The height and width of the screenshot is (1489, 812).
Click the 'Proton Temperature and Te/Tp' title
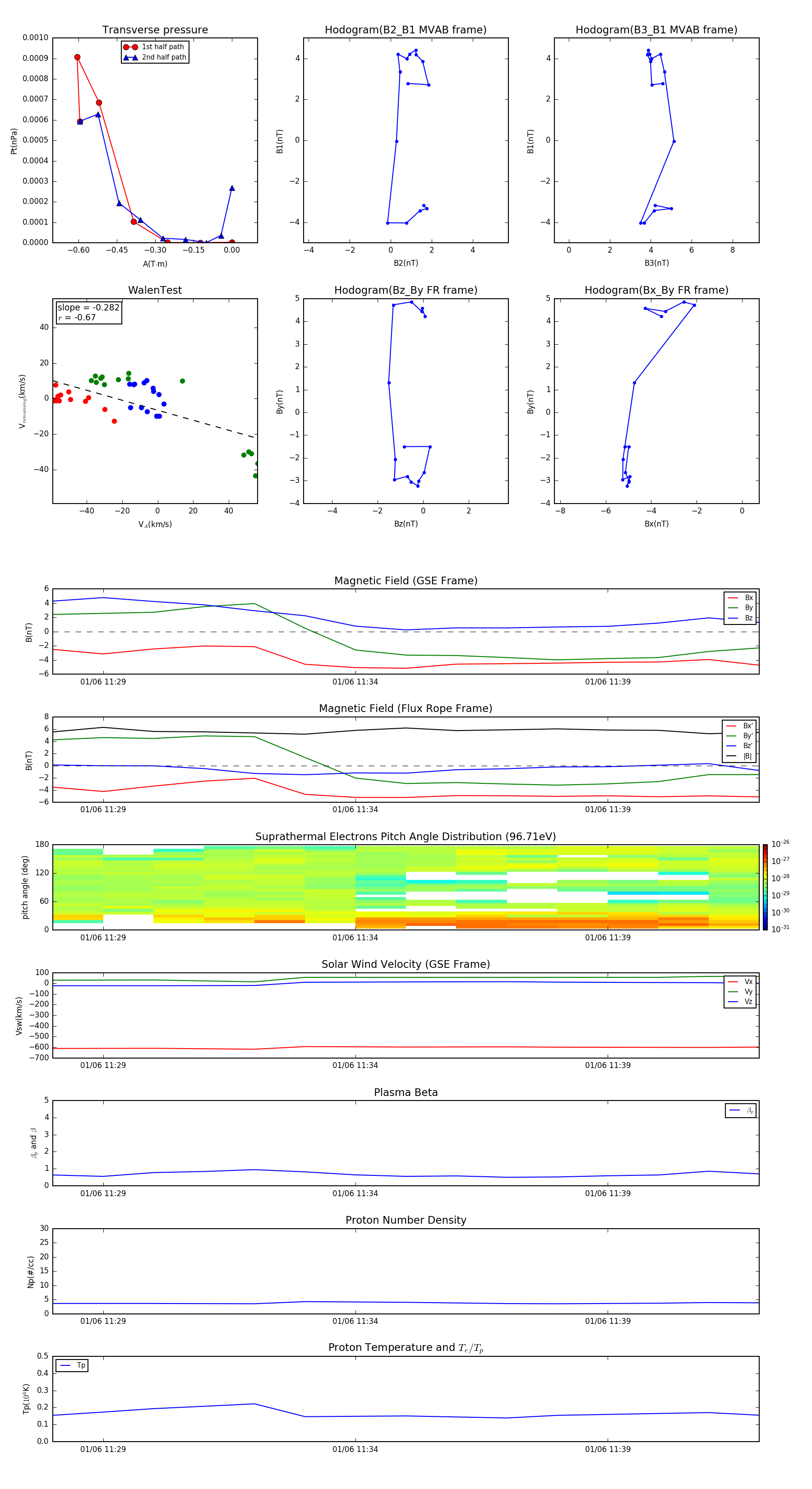tap(406, 1347)
